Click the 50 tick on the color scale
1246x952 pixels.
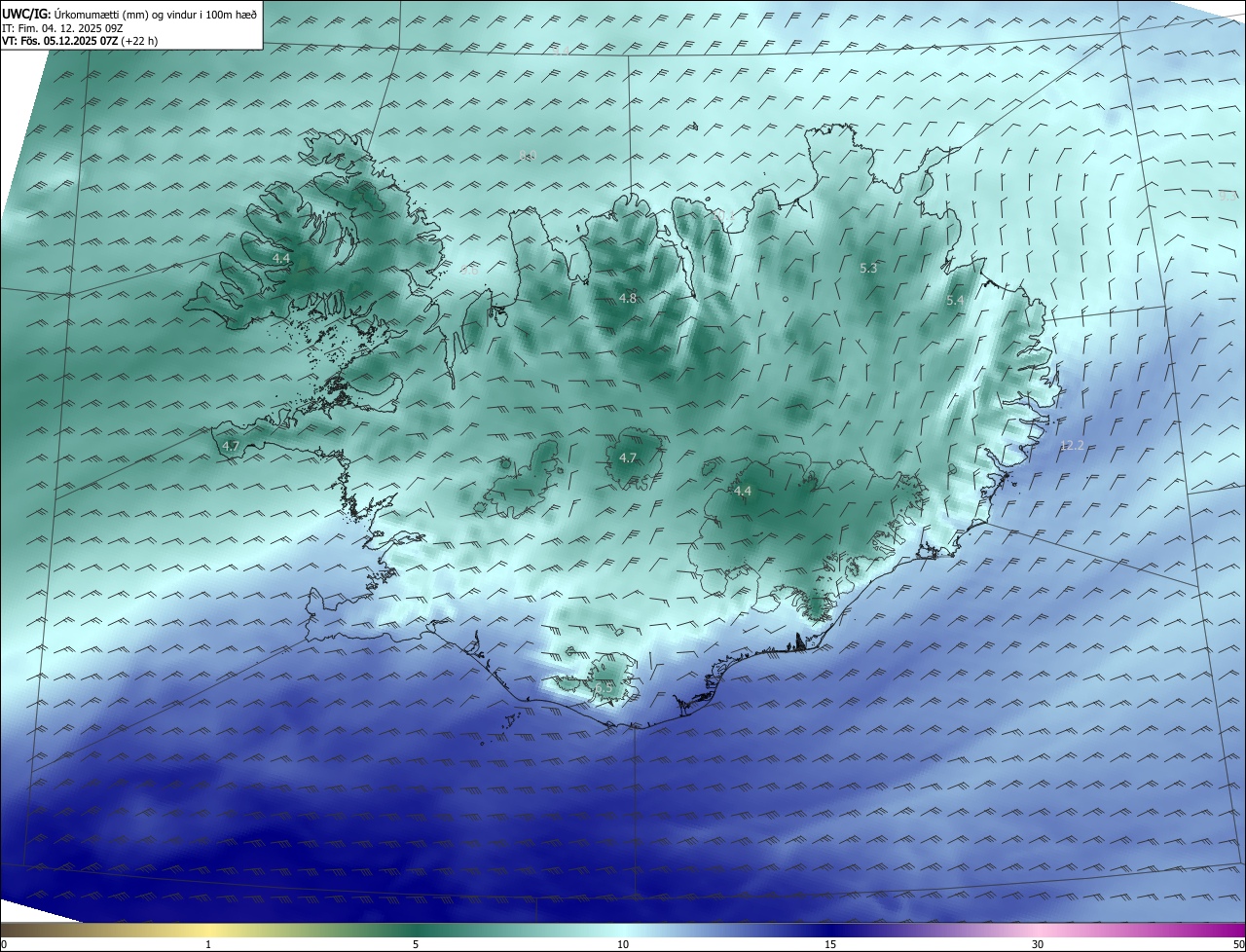[1238, 944]
